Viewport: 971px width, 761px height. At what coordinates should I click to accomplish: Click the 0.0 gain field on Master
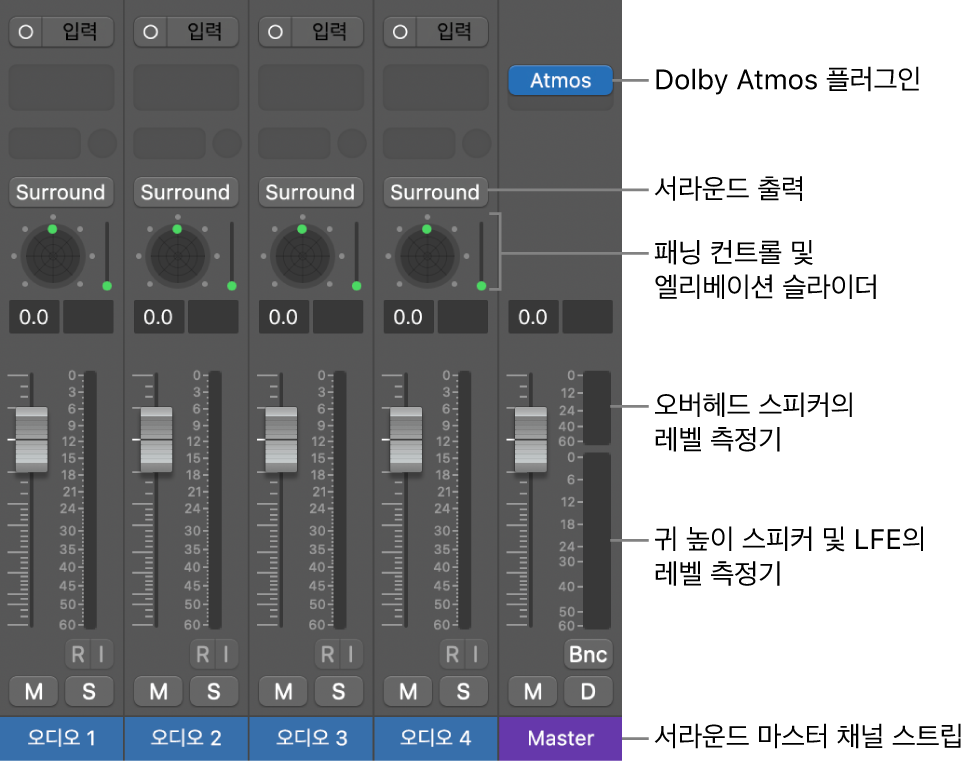click(533, 317)
